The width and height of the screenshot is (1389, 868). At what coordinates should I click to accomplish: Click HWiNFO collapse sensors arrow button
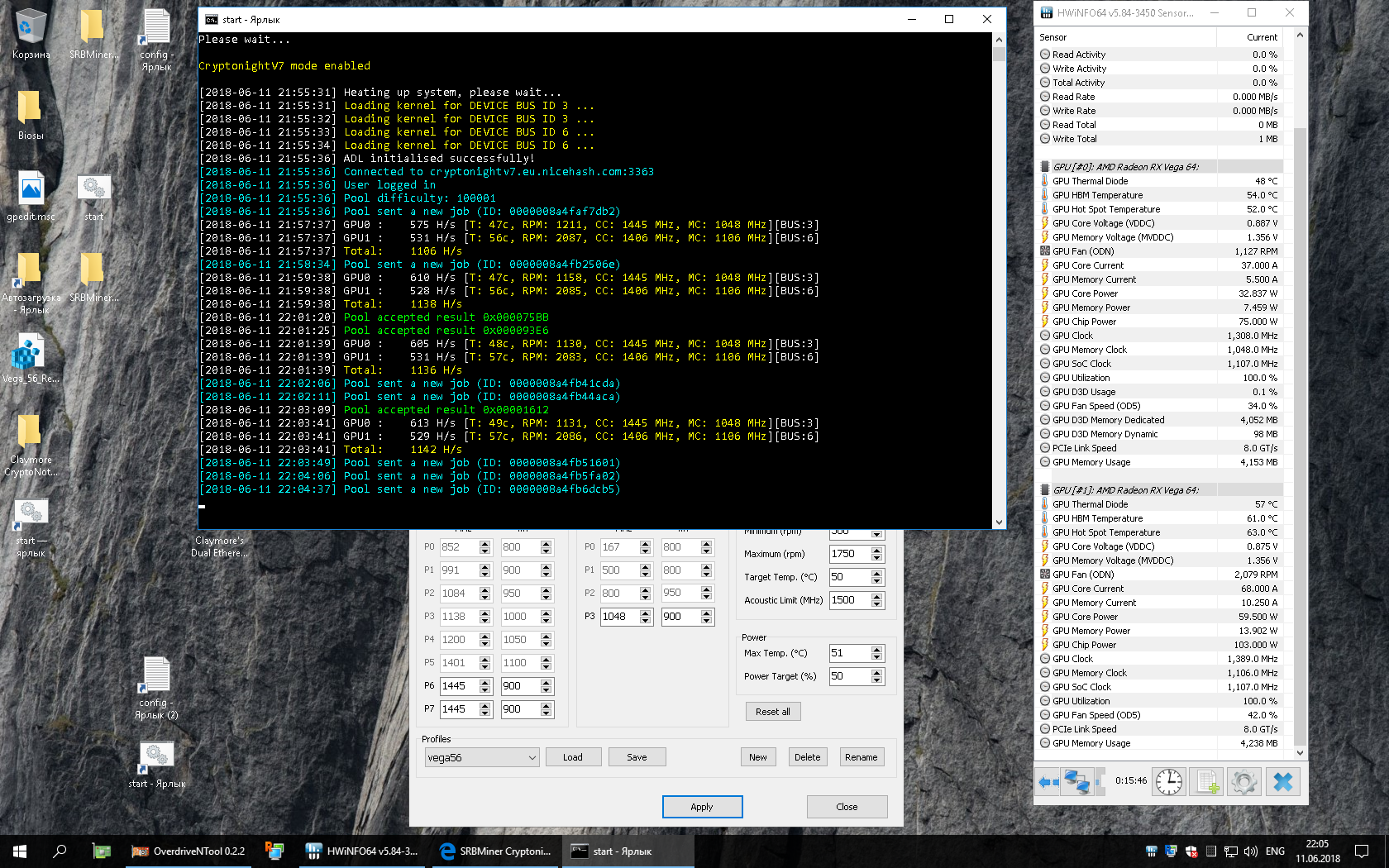tap(1048, 781)
